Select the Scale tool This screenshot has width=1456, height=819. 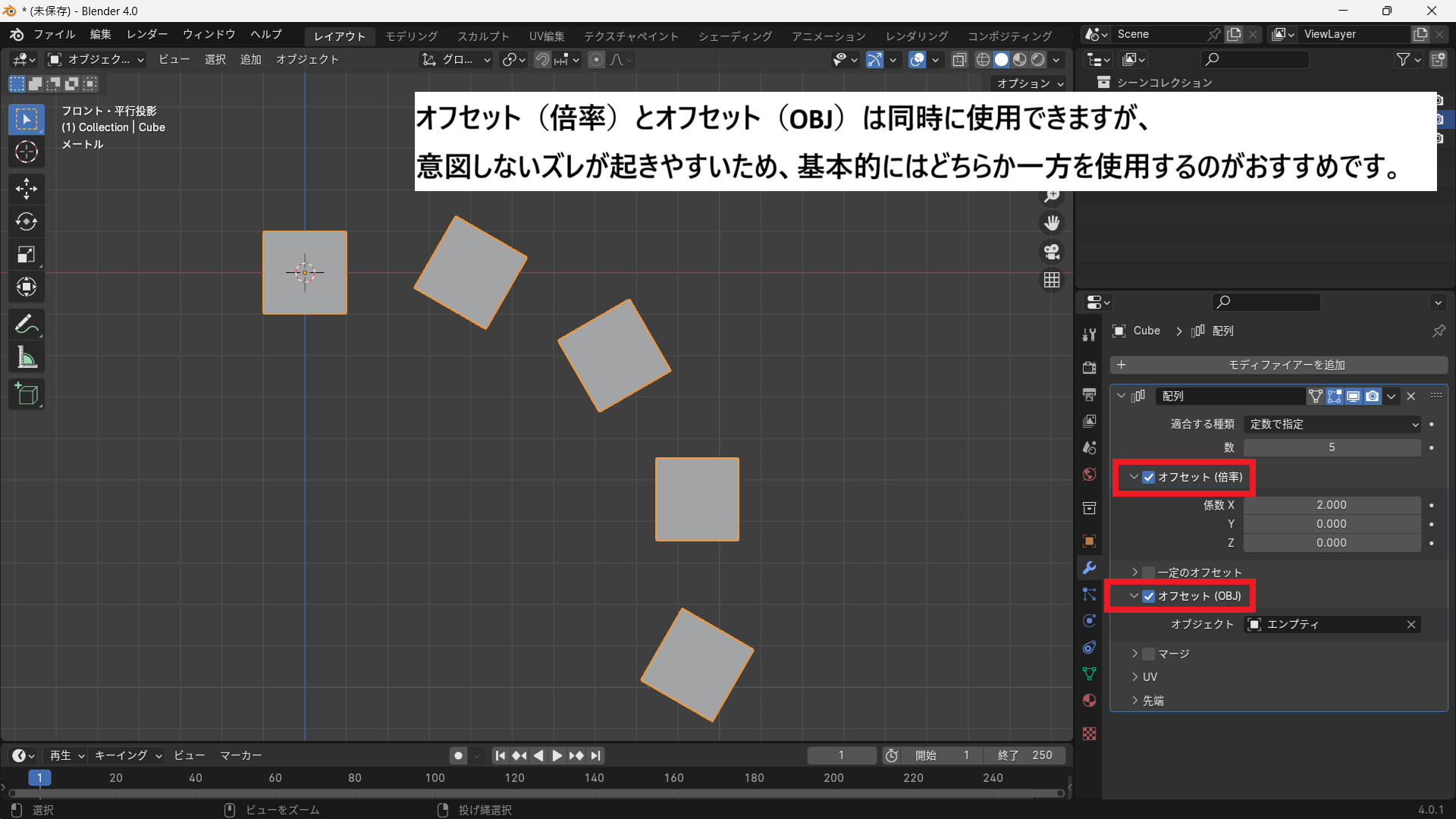(27, 255)
